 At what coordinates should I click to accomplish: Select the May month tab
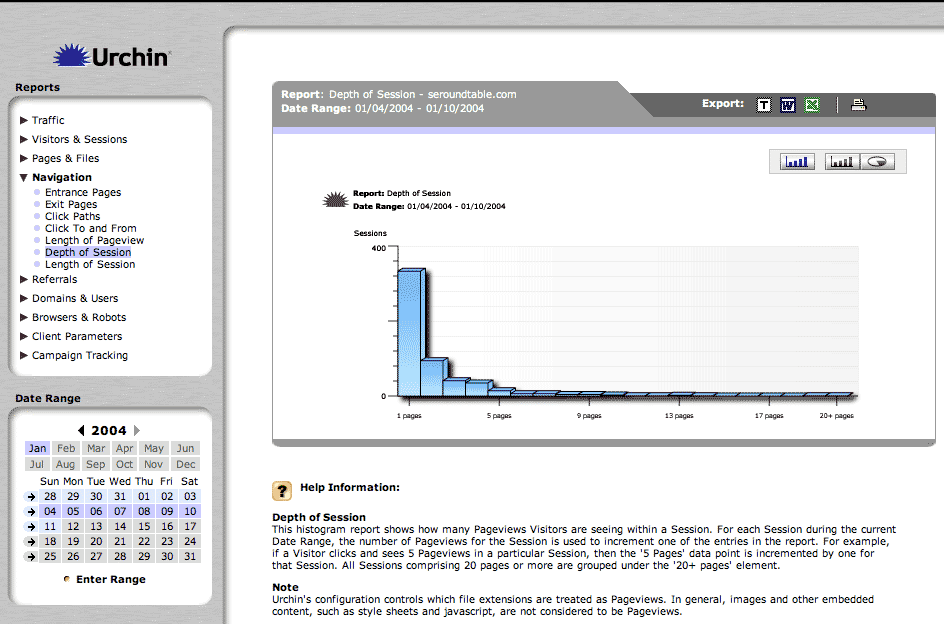pos(154,448)
